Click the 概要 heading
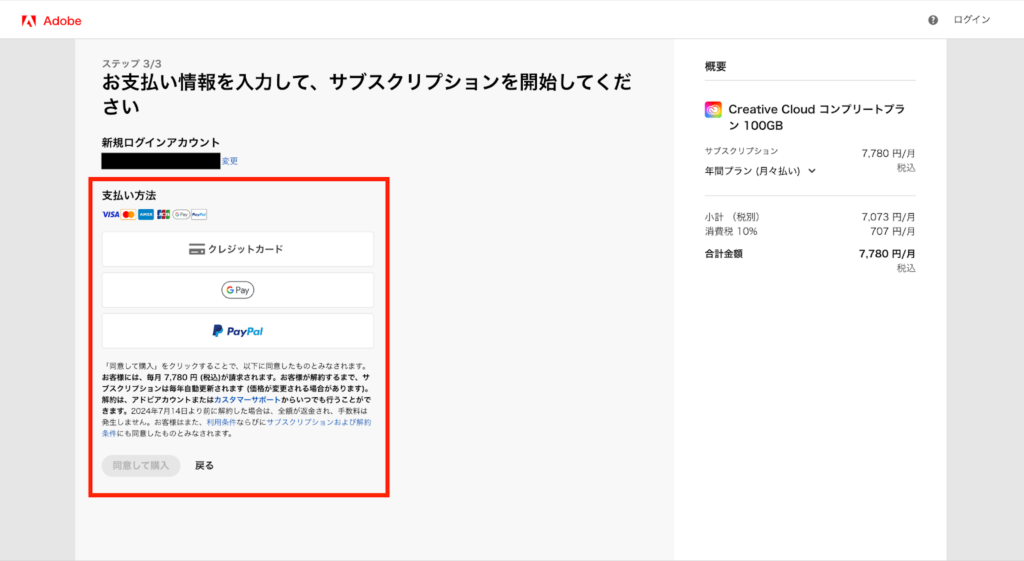 pos(715,66)
